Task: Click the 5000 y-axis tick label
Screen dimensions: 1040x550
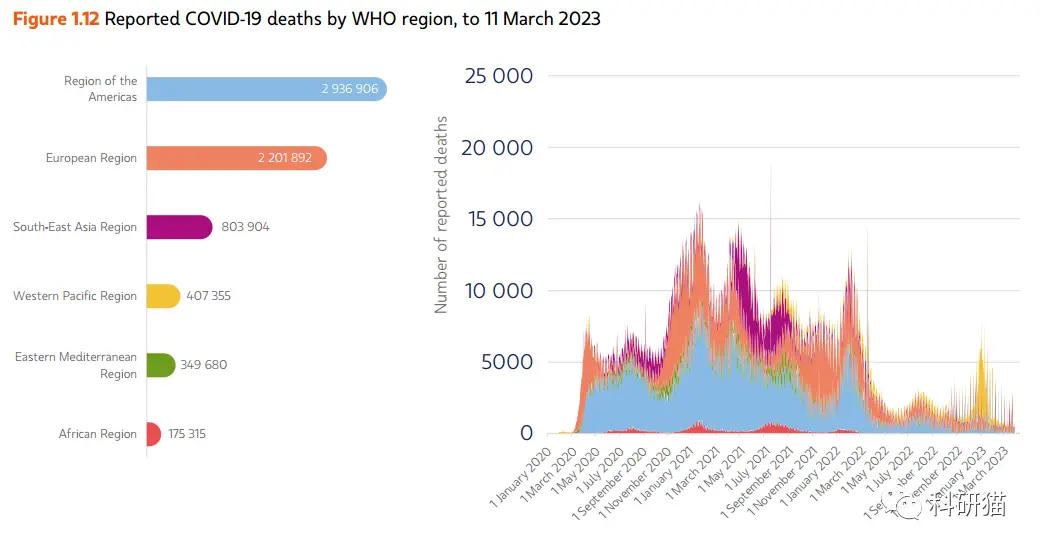Action: coord(507,362)
